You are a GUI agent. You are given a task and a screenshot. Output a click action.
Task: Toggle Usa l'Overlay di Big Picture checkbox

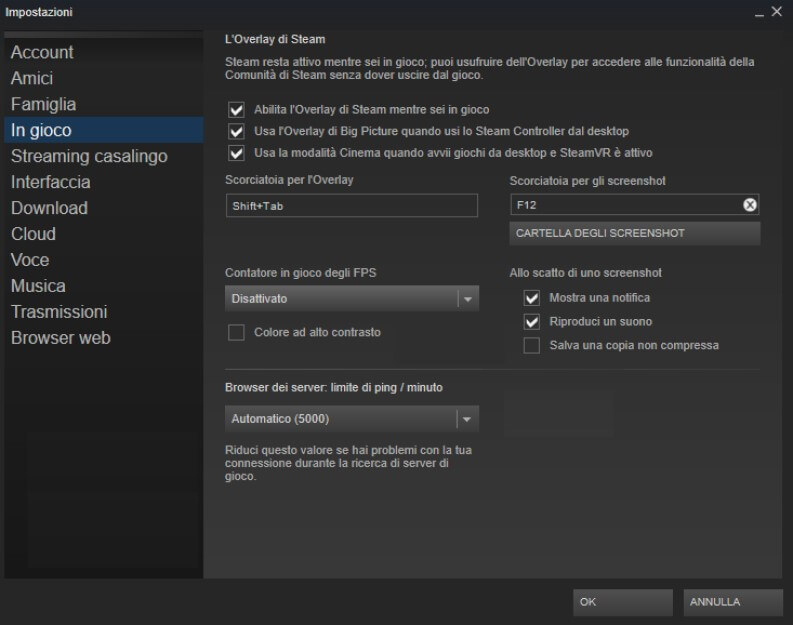pos(236,131)
